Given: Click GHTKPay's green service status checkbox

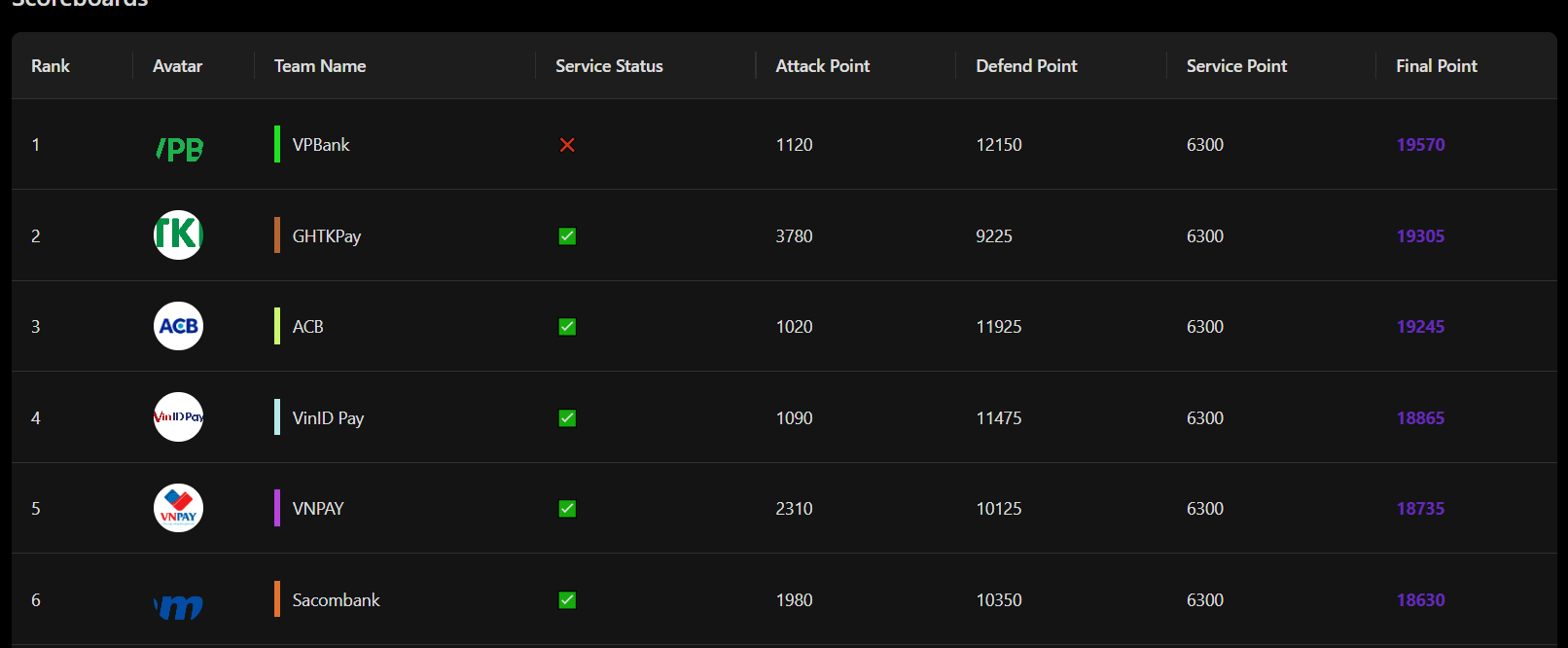Looking at the screenshot, I should (567, 236).
